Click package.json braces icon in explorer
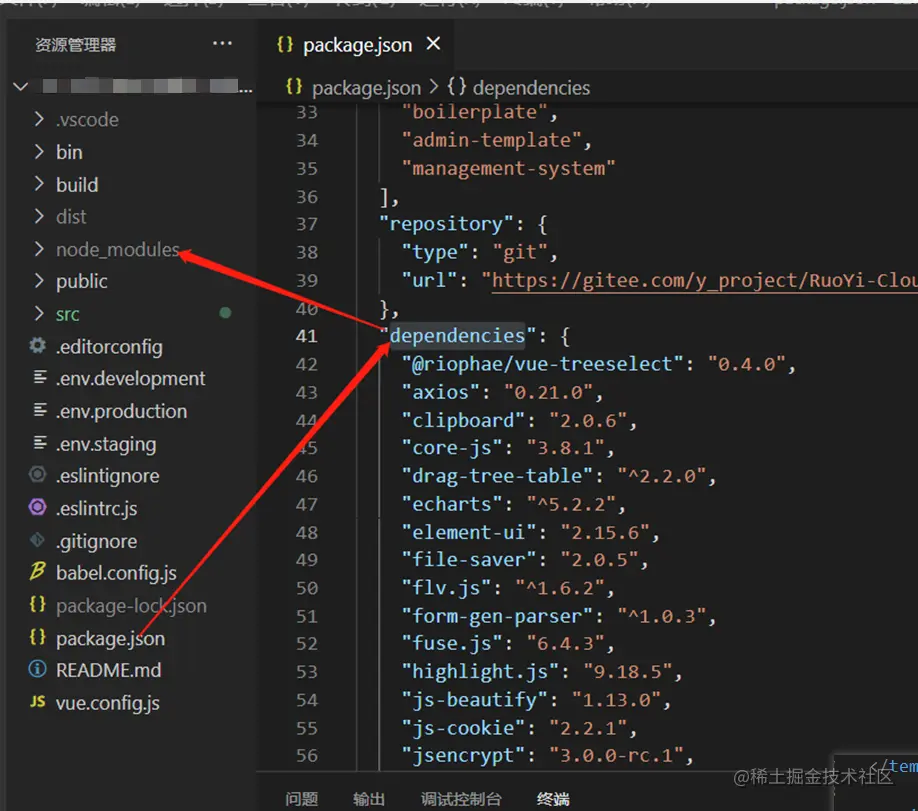The height and width of the screenshot is (811, 918). point(37,637)
